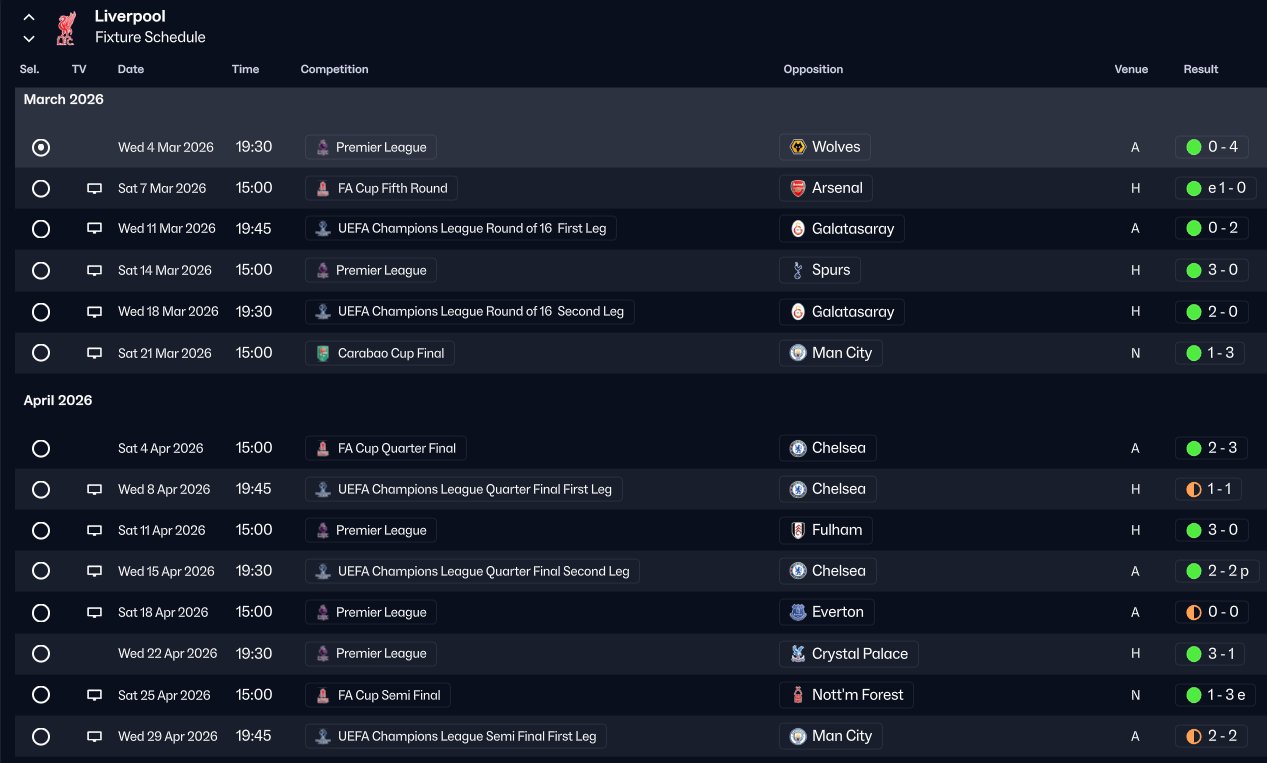
Task: Click the March 2026 month heading
Action: tap(64, 100)
